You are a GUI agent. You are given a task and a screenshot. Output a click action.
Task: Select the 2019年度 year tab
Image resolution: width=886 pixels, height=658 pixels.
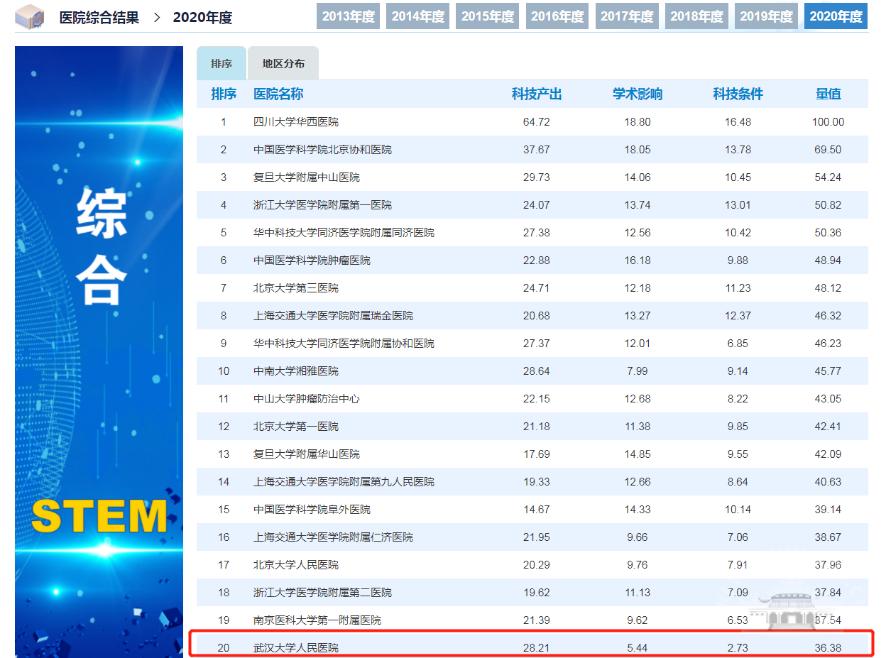pyautogui.click(x=766, y=17)
